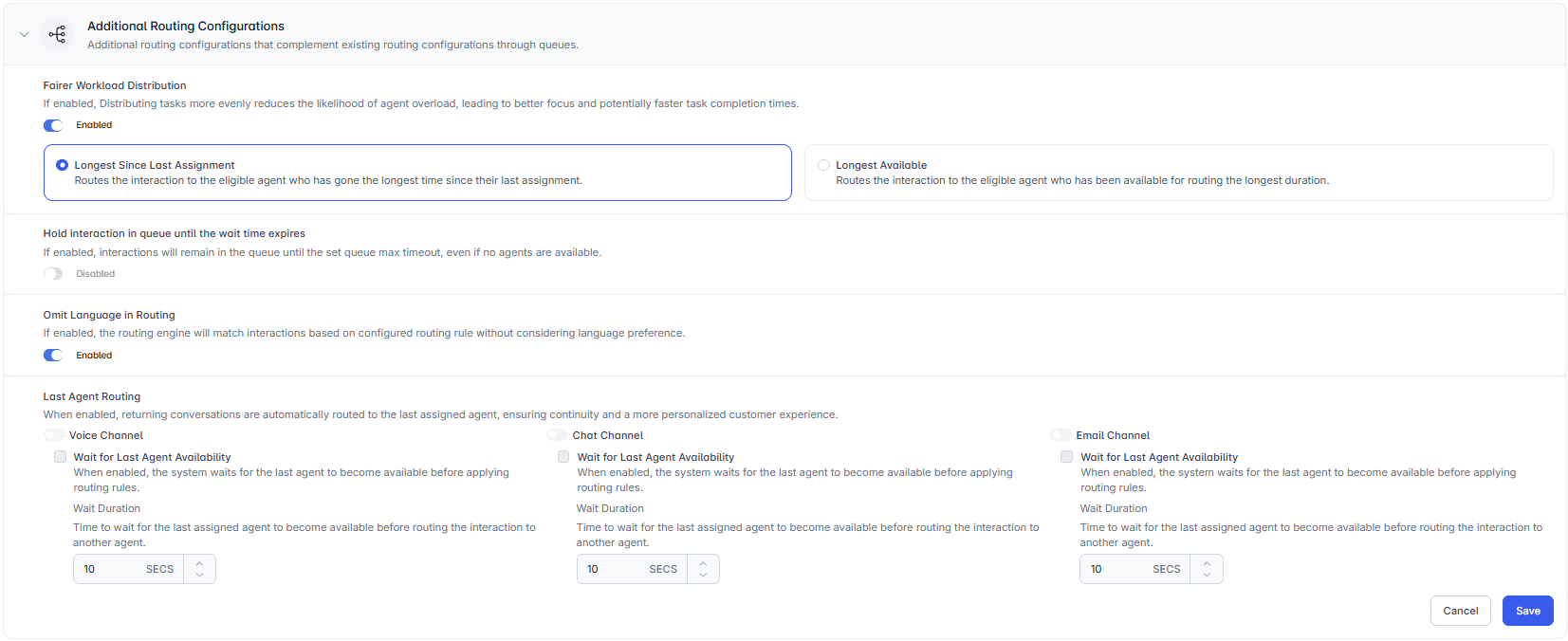Click the Email Channel wait duration input field

click(1134, 569)
